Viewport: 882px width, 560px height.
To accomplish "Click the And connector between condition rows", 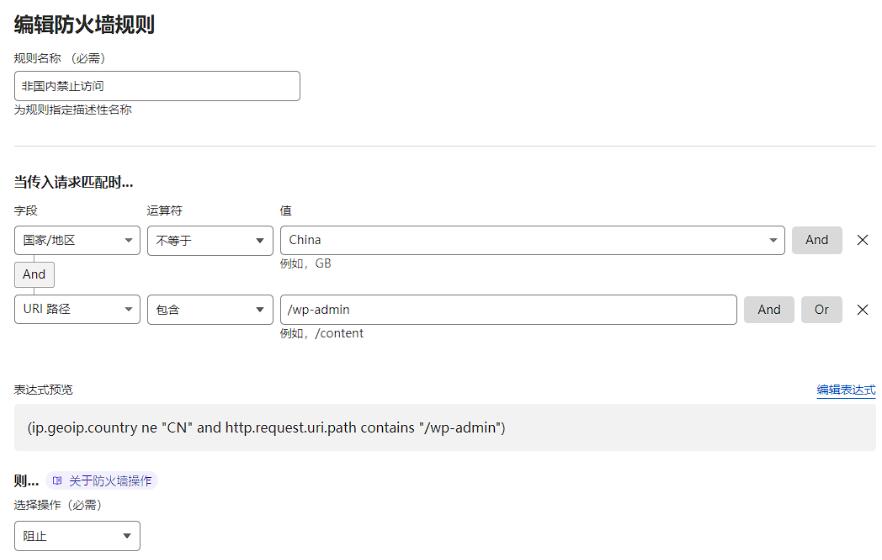I will [34, 274].
